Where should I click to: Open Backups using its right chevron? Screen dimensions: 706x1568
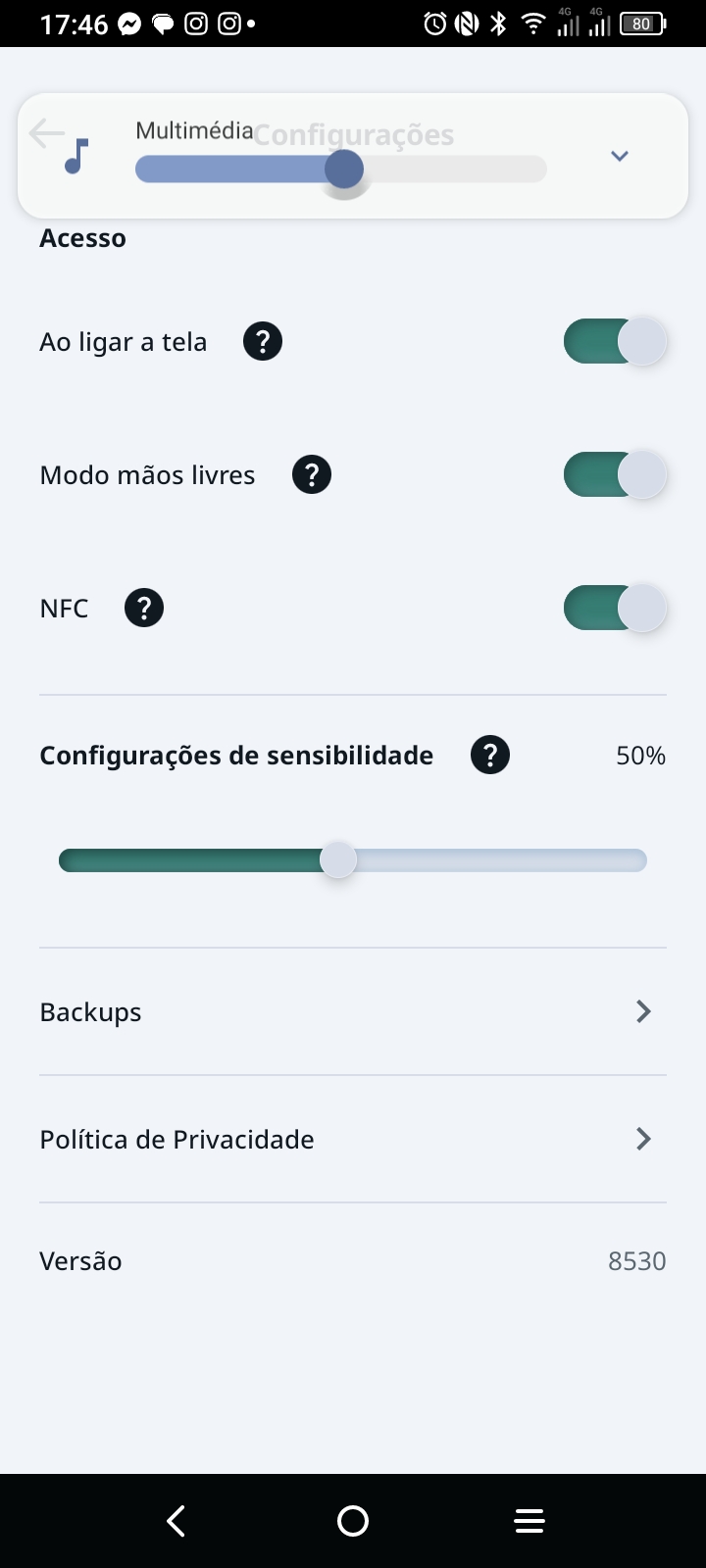click(x=643, y=1011)
